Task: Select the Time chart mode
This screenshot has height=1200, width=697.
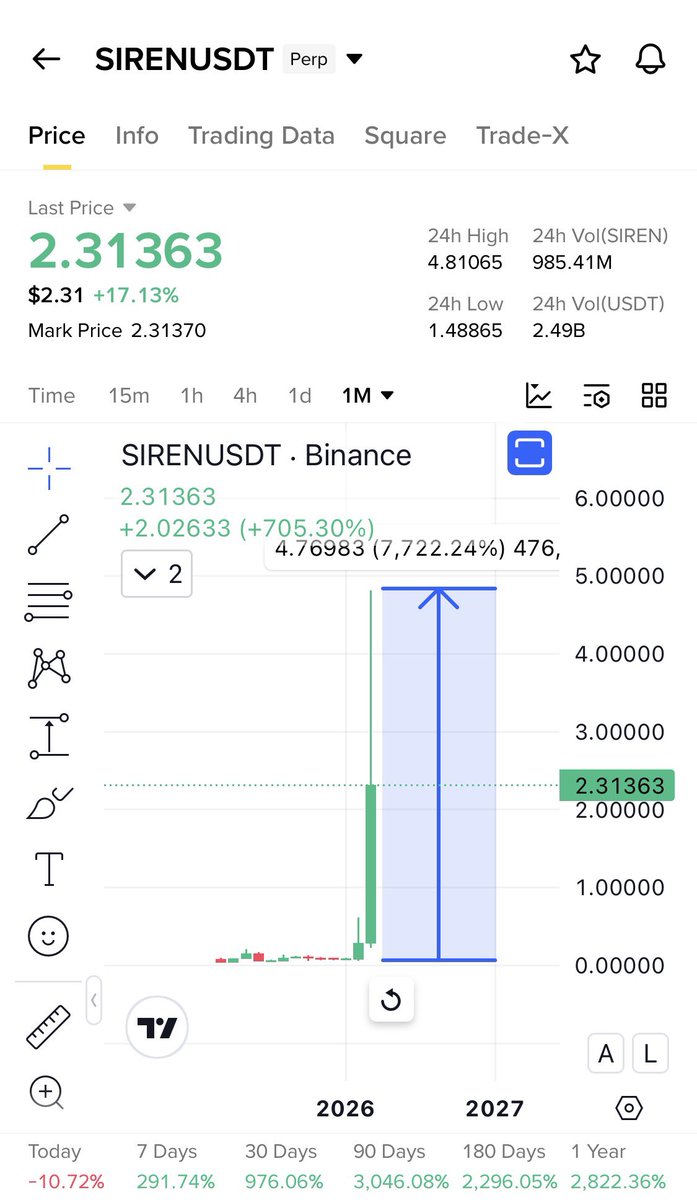Action: pyautogui.click(x=52, y=395)
